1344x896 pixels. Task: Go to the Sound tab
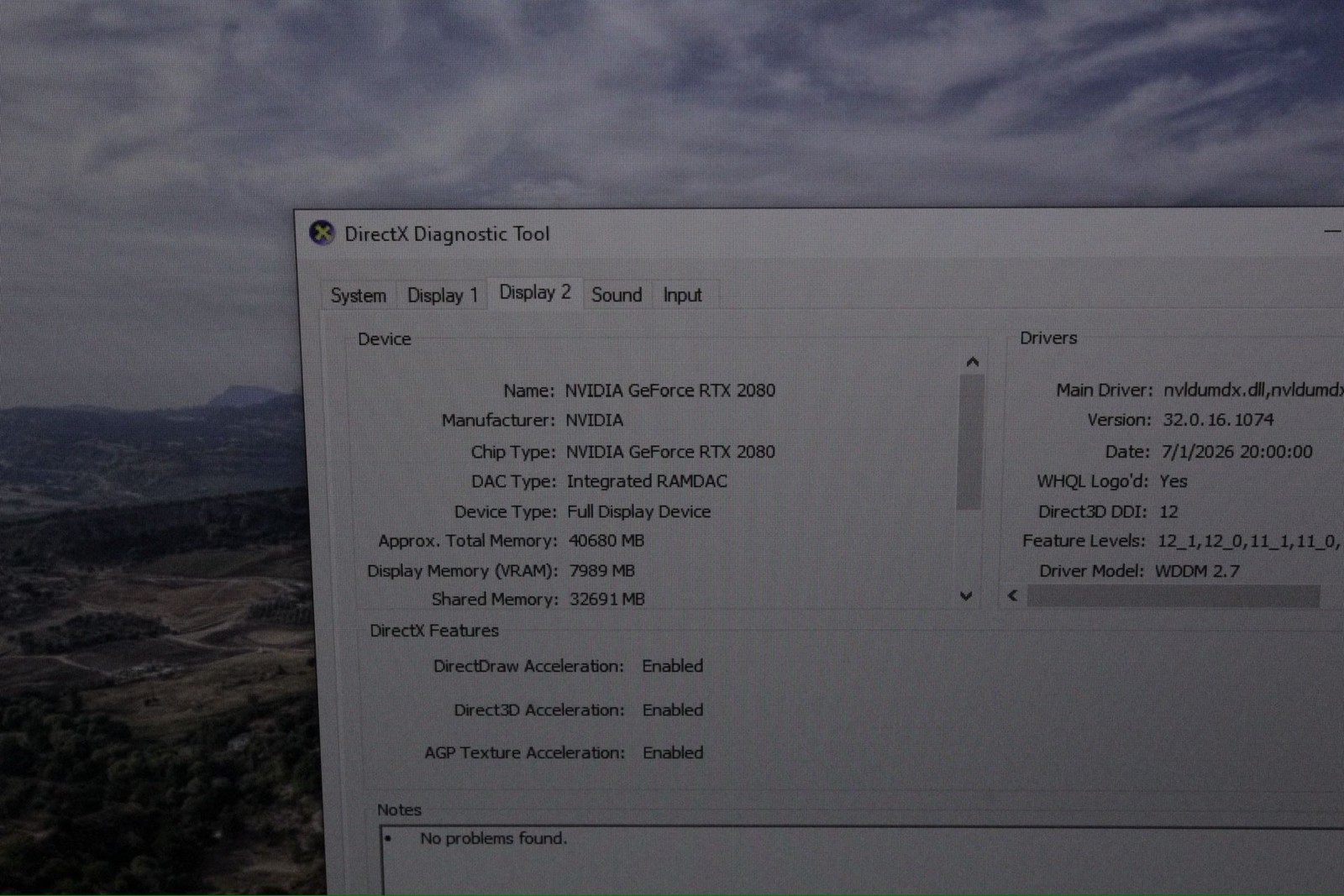(x=617, y=295)
